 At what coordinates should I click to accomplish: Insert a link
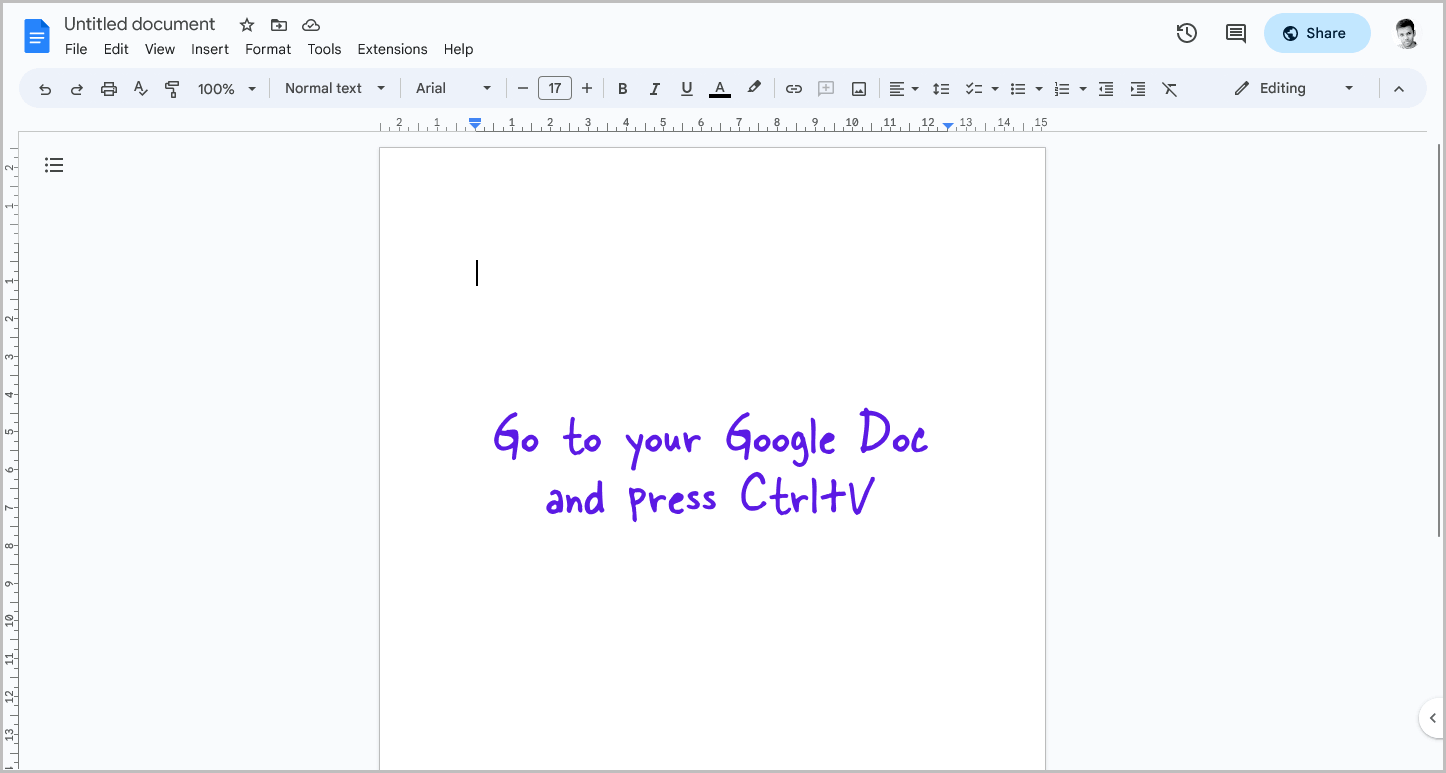click(794, 89)
